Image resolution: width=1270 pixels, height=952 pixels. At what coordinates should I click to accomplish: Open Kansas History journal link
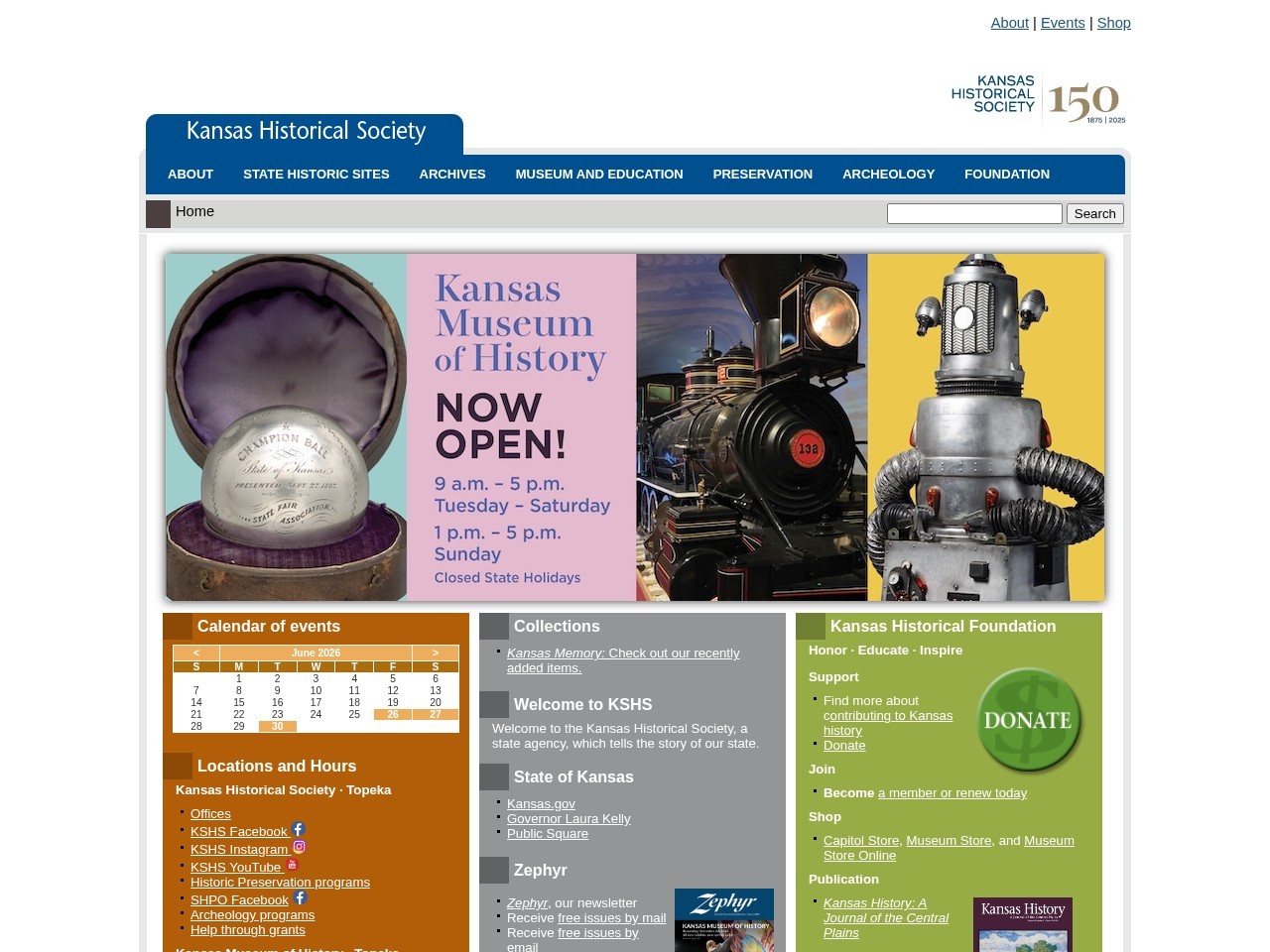886,918
